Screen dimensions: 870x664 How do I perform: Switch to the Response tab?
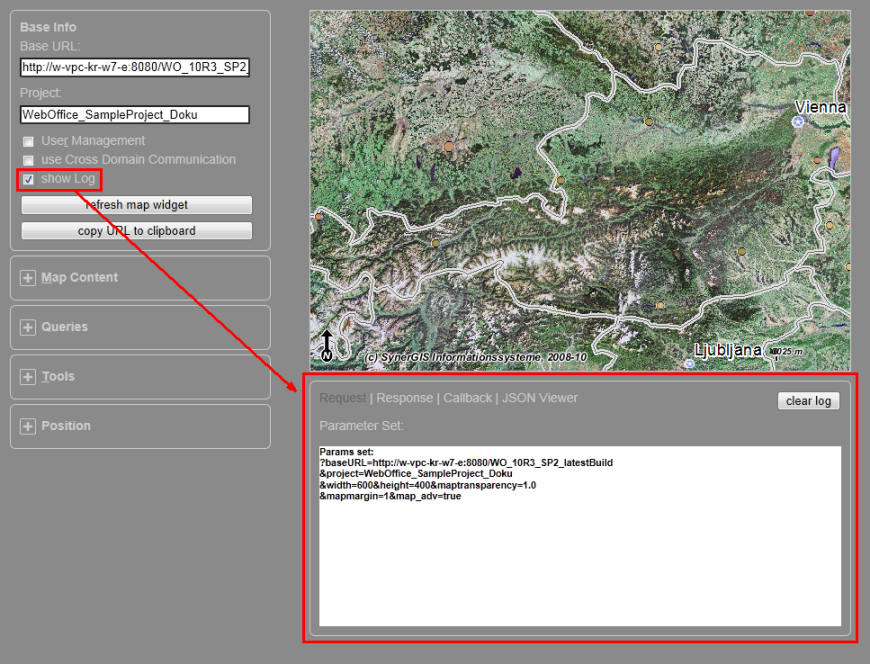[x=403, y=397]
